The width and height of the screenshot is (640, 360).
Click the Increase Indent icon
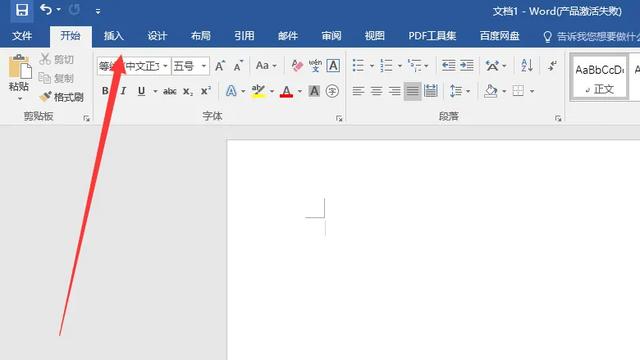[x=467, y=66]
